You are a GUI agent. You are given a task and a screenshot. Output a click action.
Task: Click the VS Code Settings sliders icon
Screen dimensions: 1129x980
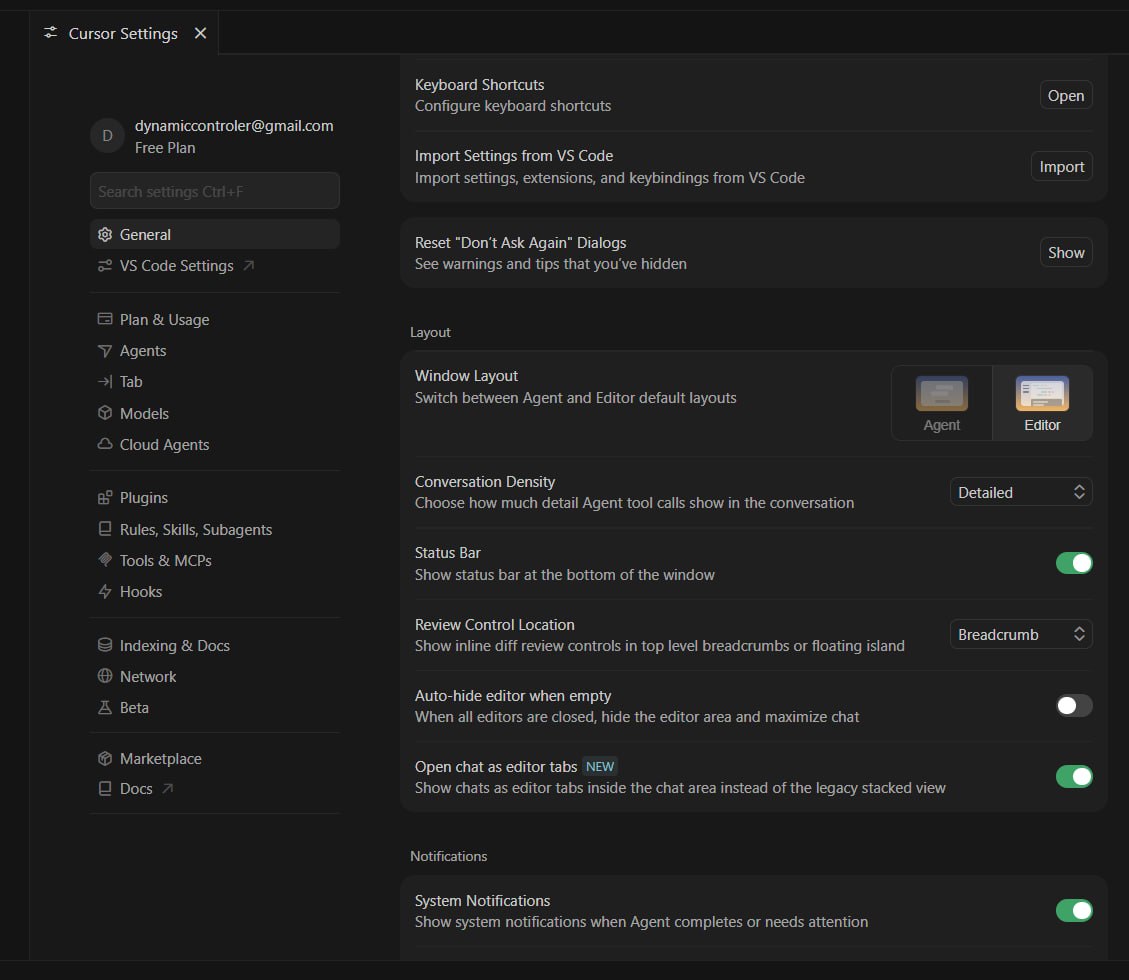pyautogui.click(x=105, y=266)
